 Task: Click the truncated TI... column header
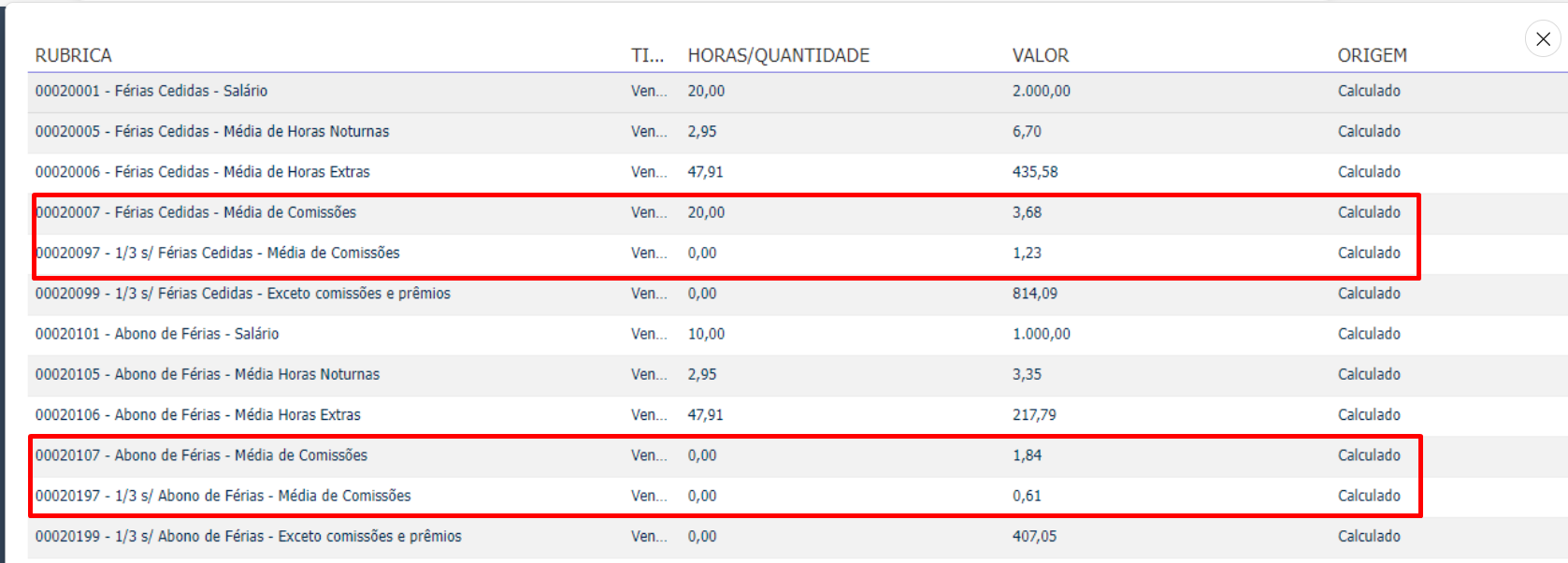tap(648, 55)
